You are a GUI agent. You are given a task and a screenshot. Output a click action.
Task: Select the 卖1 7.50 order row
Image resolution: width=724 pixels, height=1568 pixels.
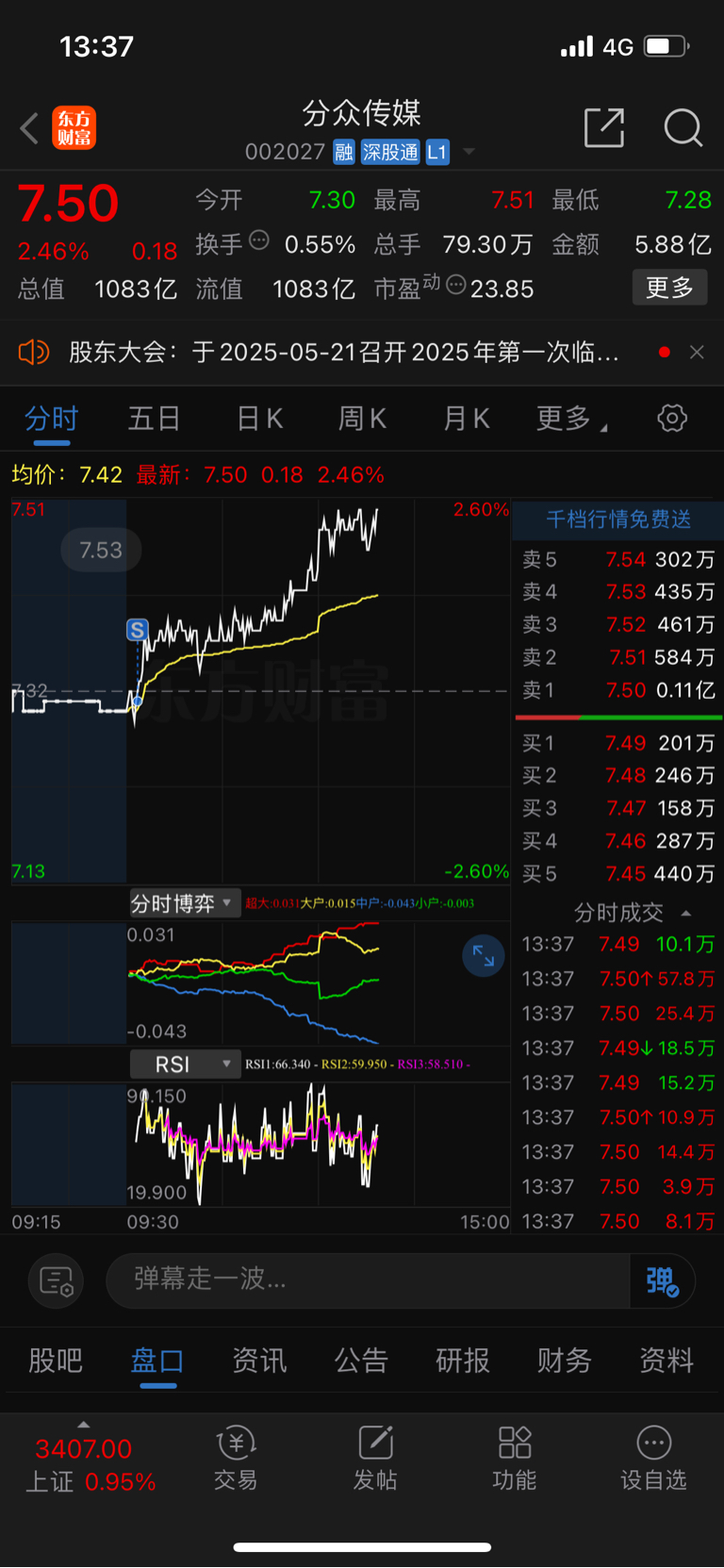[x=617, y=690]
